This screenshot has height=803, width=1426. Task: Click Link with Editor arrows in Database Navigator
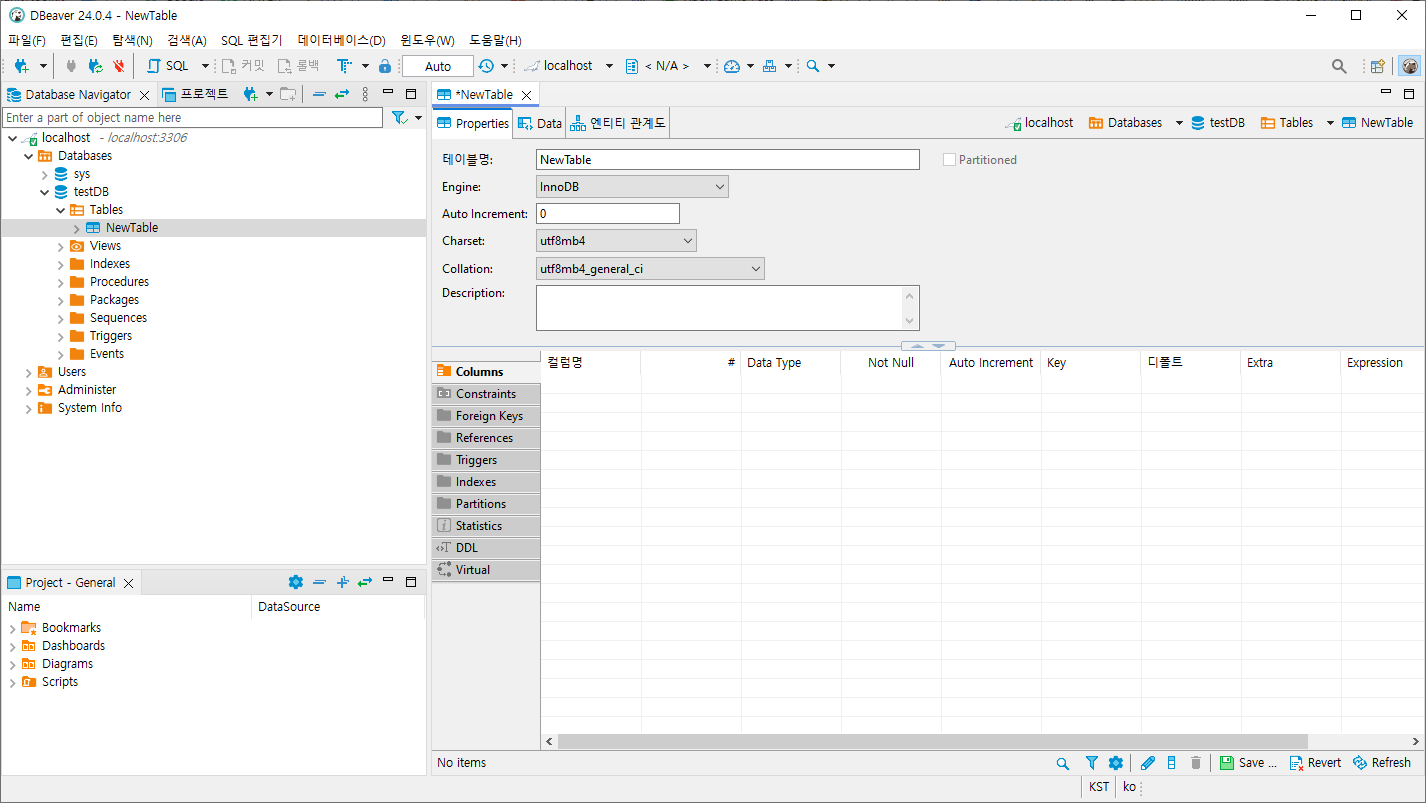(x=342, y=94)
